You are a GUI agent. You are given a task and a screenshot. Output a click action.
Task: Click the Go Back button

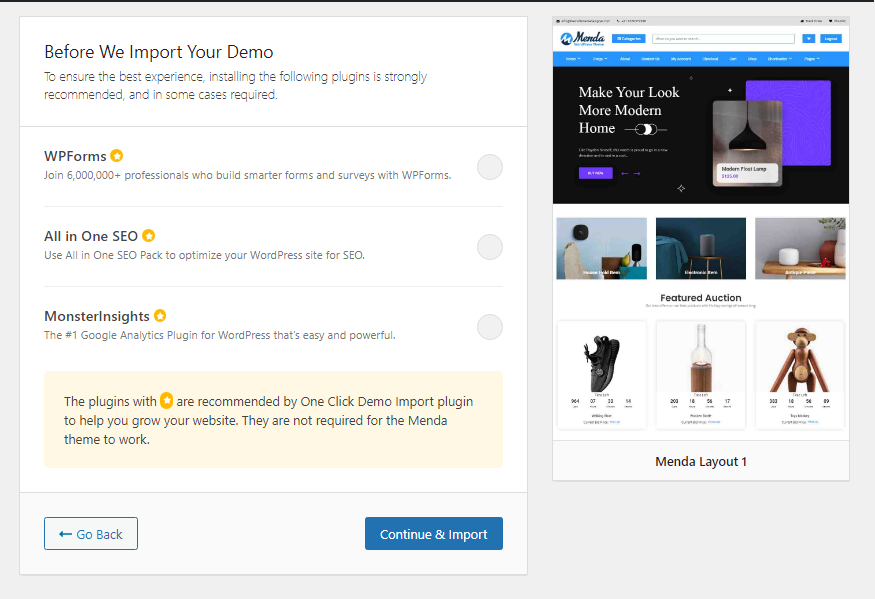[91, 534]
